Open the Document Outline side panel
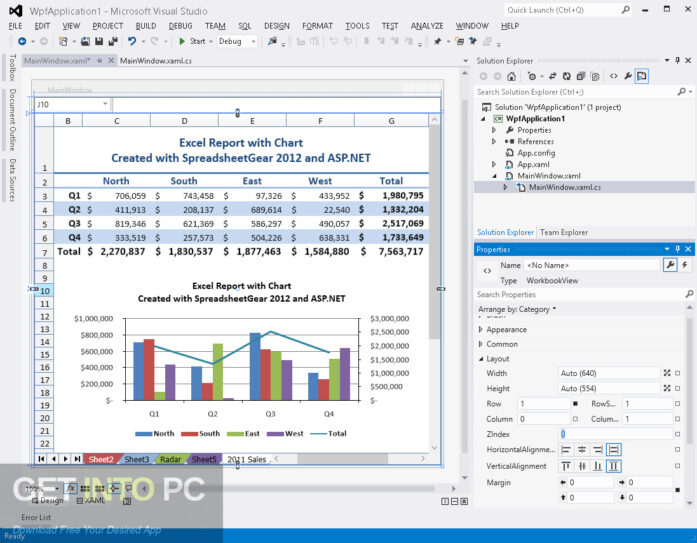Viewport: 697px width, 543px height. pos(12,120)
